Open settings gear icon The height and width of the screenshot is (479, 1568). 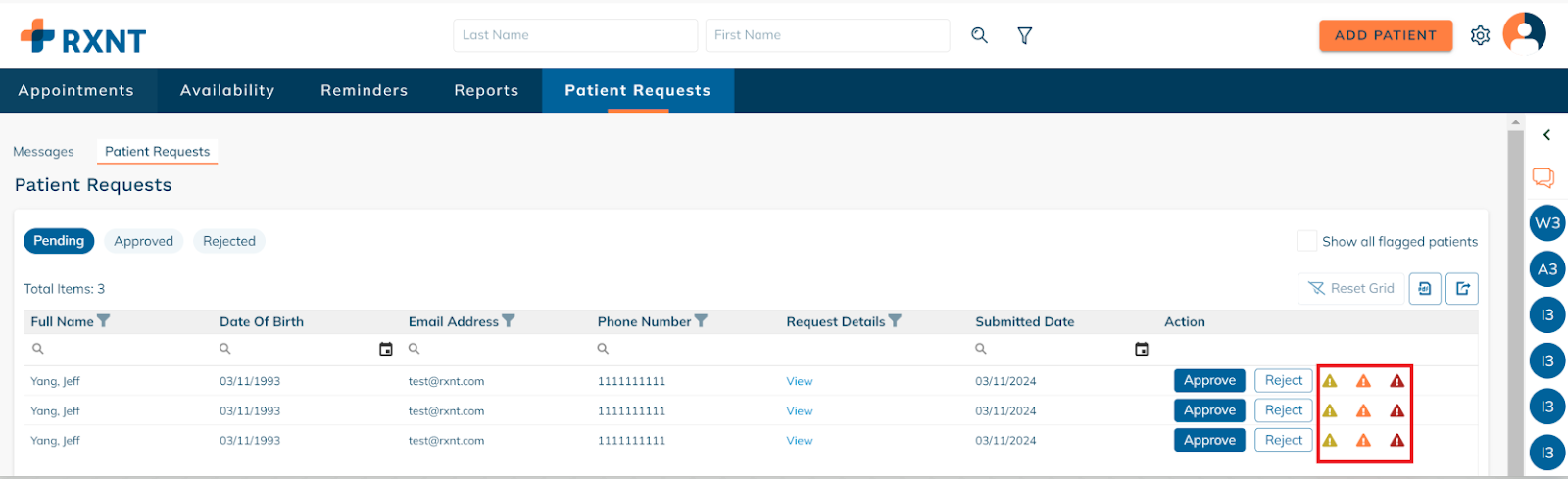pyautogui.click(x=1480, y=35)
